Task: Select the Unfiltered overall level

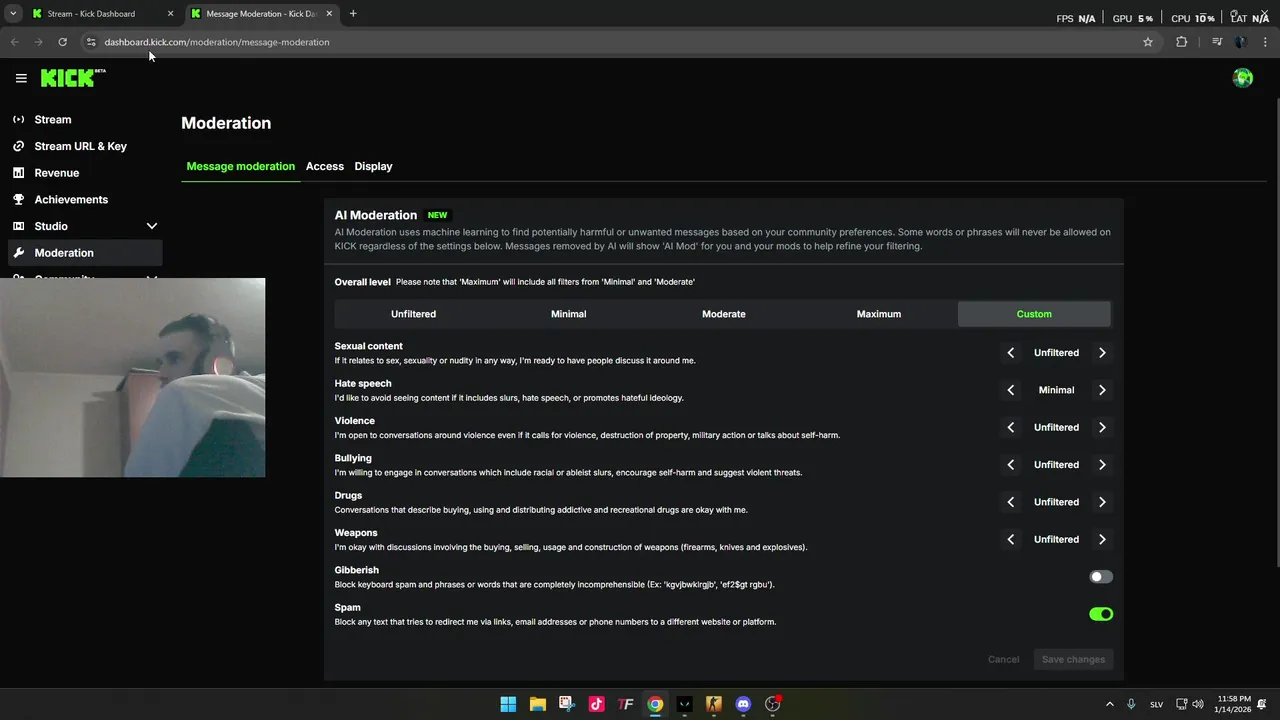Action: pos(413,314)
